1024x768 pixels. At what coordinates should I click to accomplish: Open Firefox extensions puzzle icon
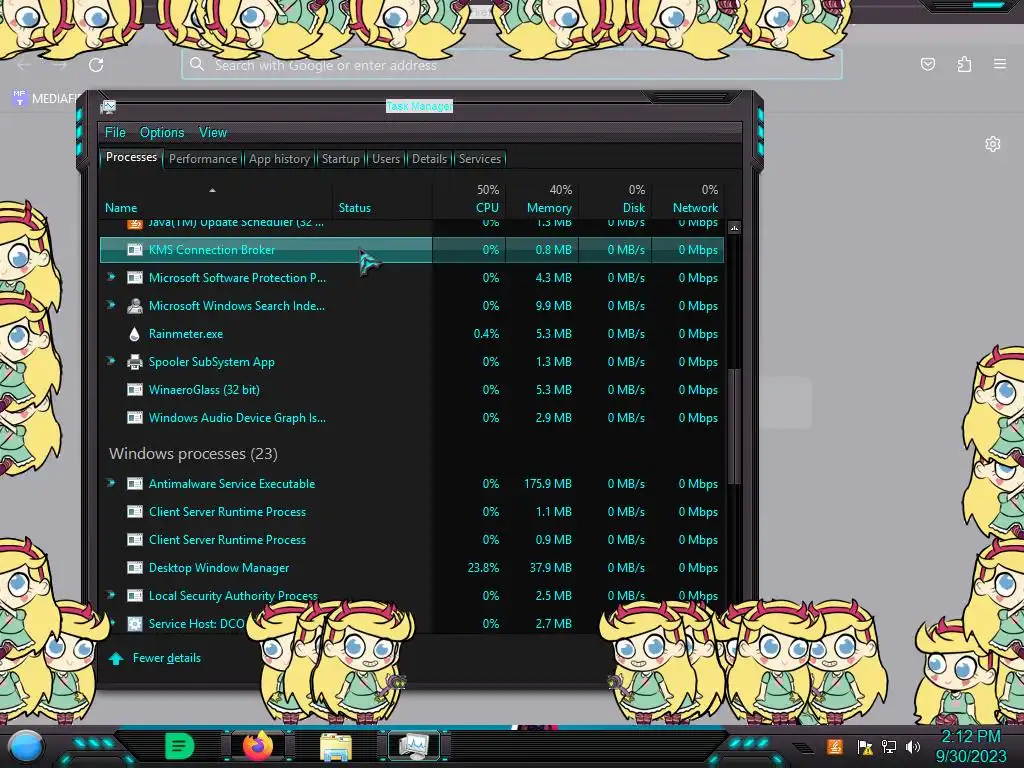(964, 64)
